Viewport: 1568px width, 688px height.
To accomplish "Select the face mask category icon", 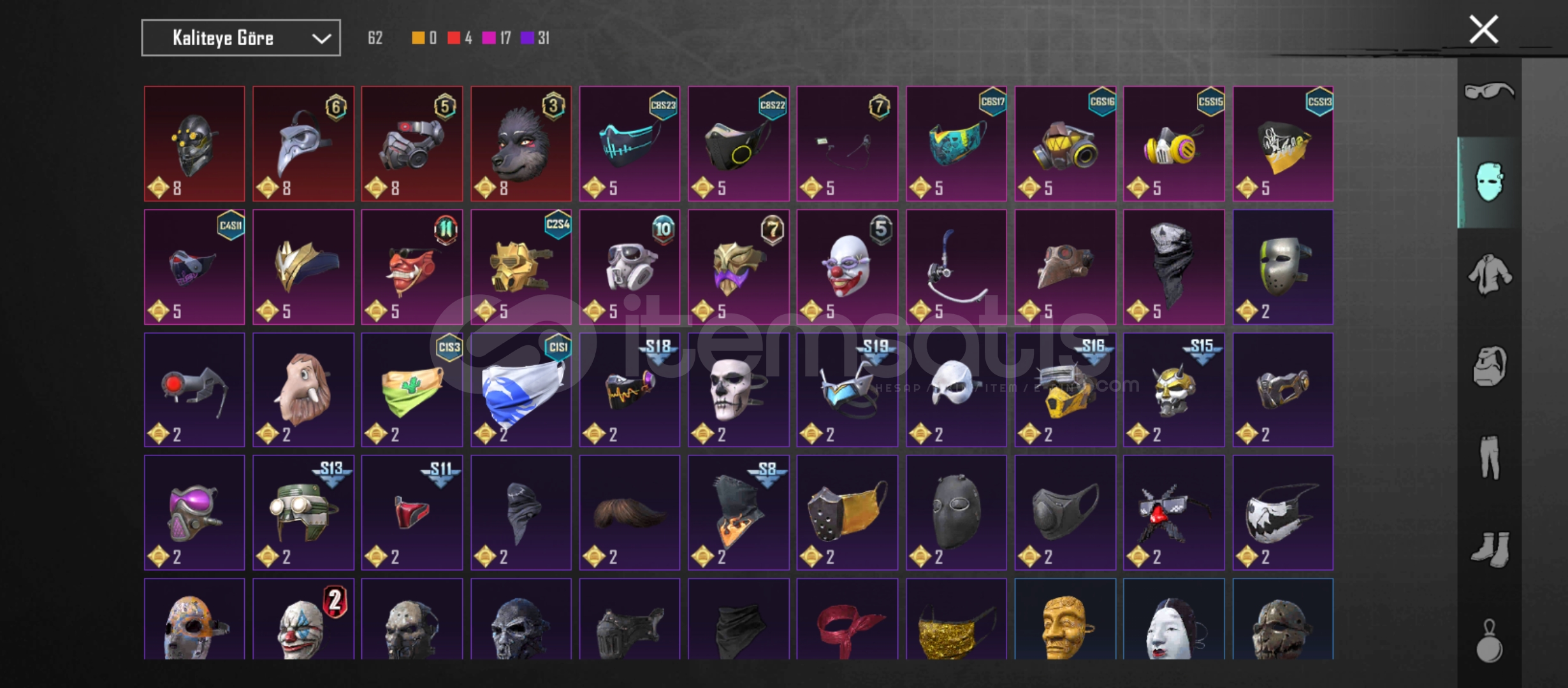I will 1490,182.
